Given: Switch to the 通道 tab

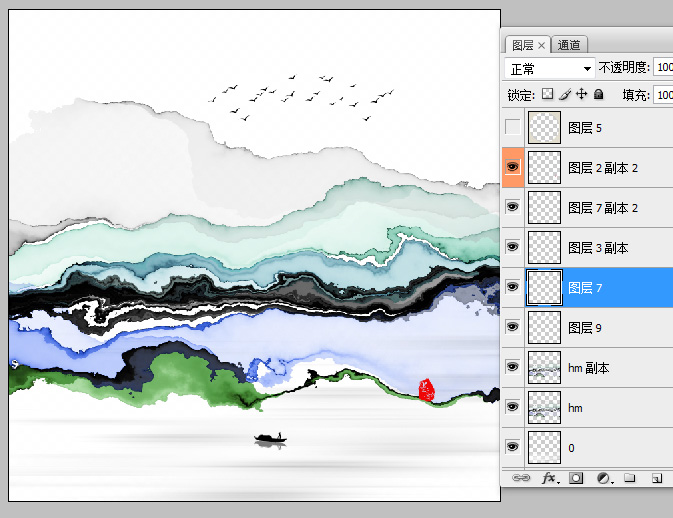Looking at the screenshot, I should (x=569, y=45).
